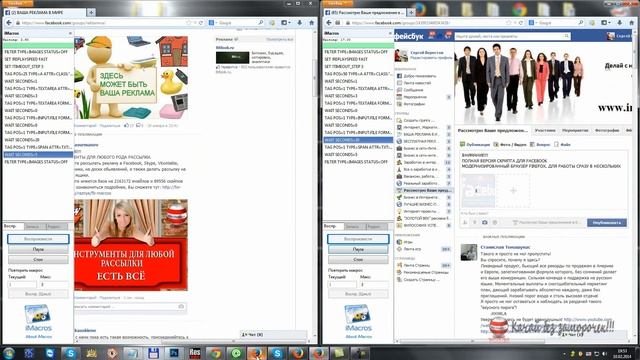This screenshot has width=640, height=360.
Task: Click Стоп button in left iMacros panel
Action: pyautogui.click(x=38, y=259)
